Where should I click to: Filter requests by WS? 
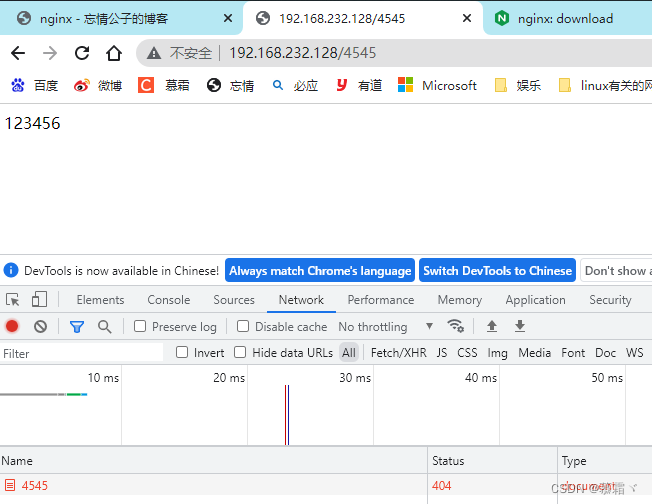(635, 353)
